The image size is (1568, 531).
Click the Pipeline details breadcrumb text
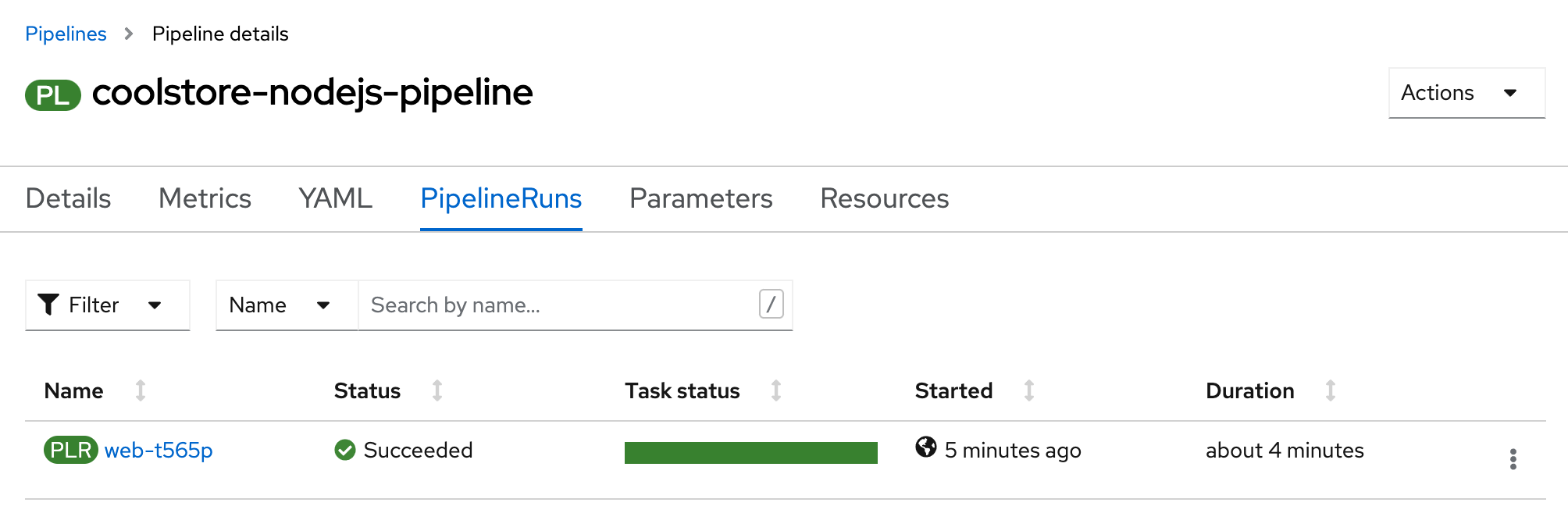tap(220, 34)
